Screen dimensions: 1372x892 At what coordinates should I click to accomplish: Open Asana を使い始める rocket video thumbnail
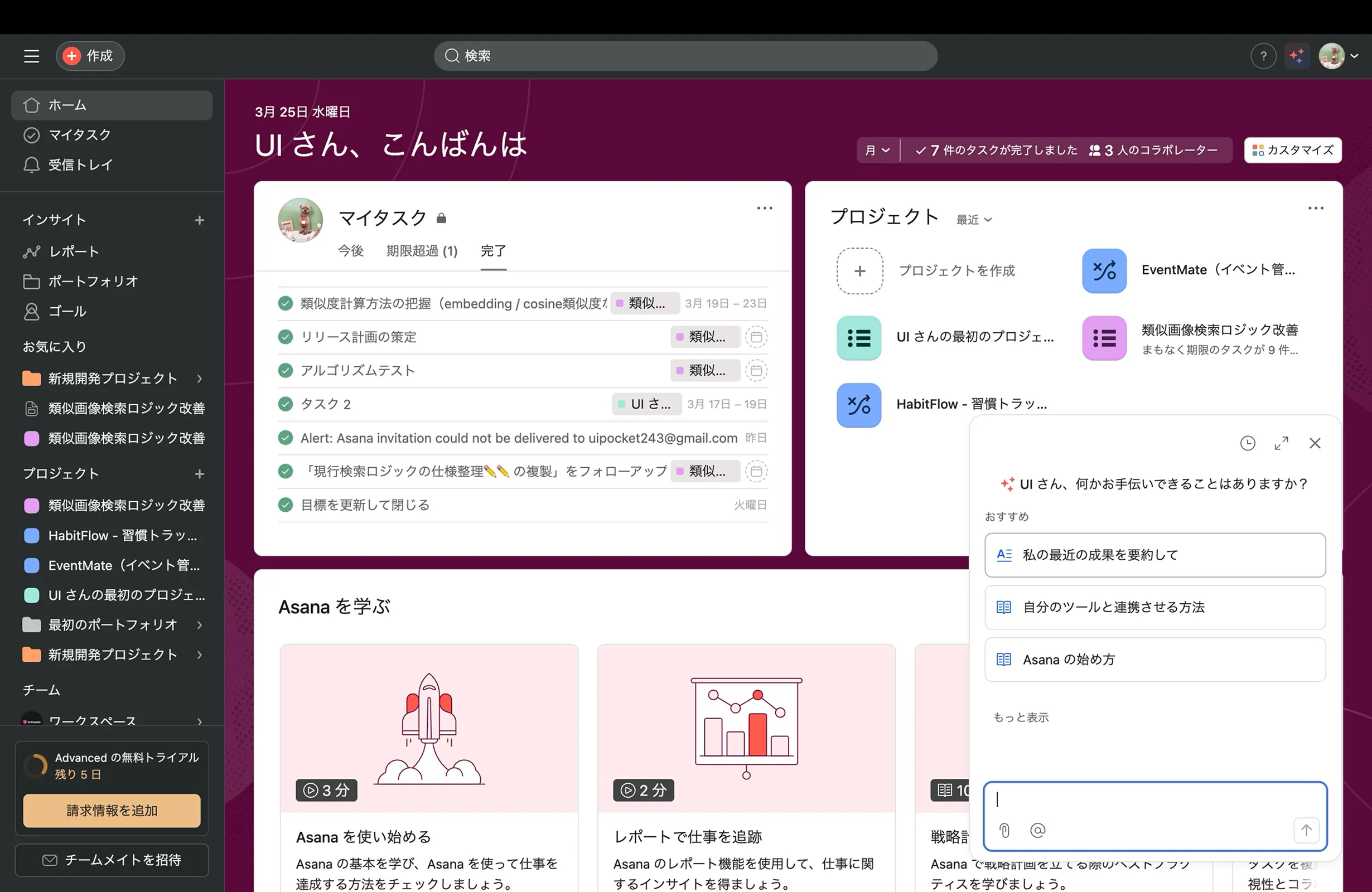429,728
